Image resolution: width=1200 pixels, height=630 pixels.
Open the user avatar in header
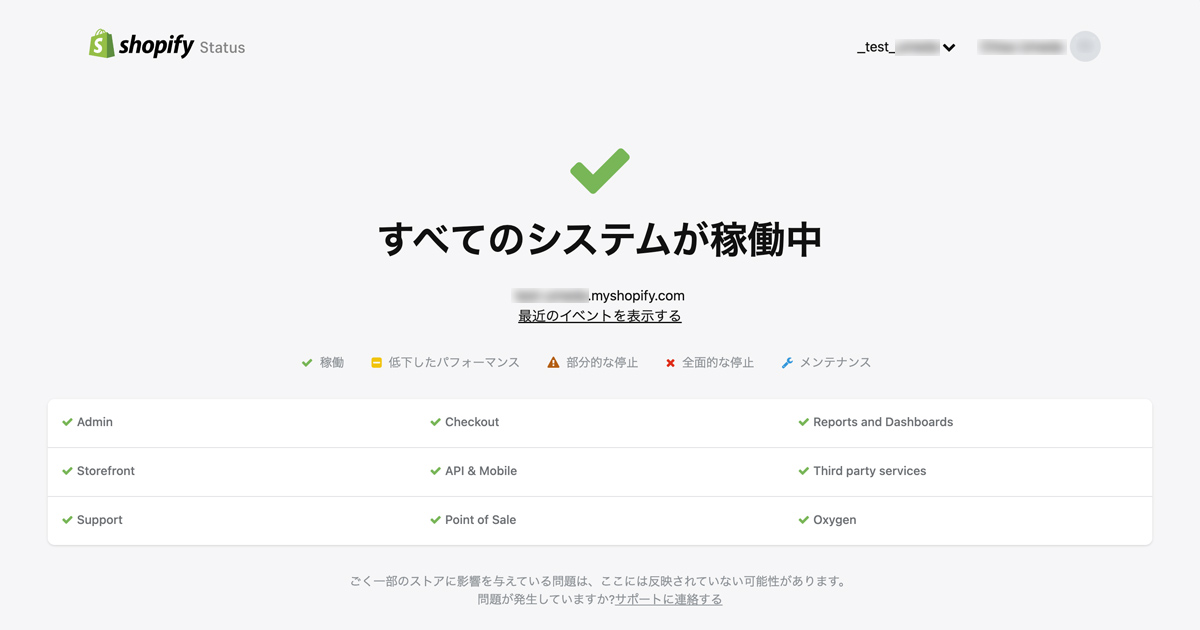click(1085, 46)
